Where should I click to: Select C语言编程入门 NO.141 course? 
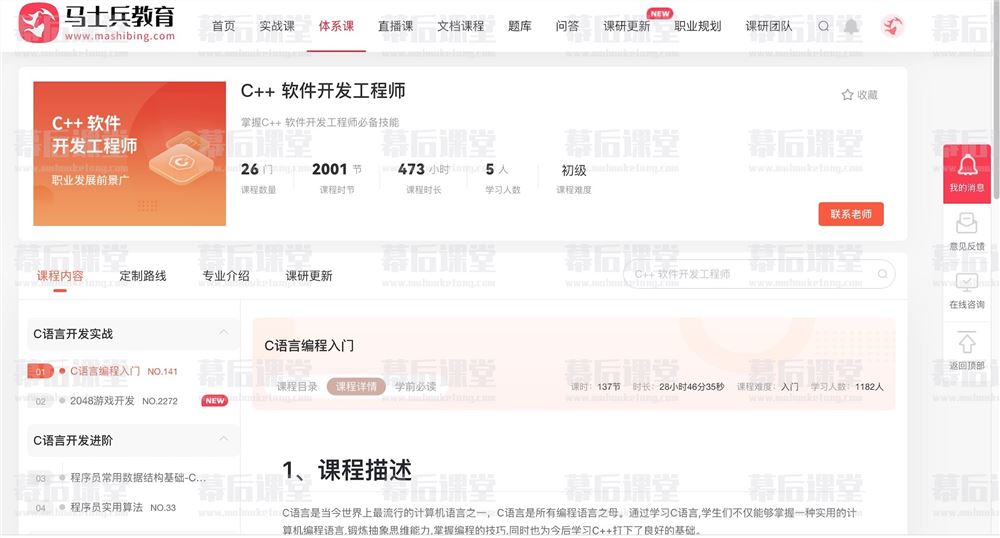[124, 371]
